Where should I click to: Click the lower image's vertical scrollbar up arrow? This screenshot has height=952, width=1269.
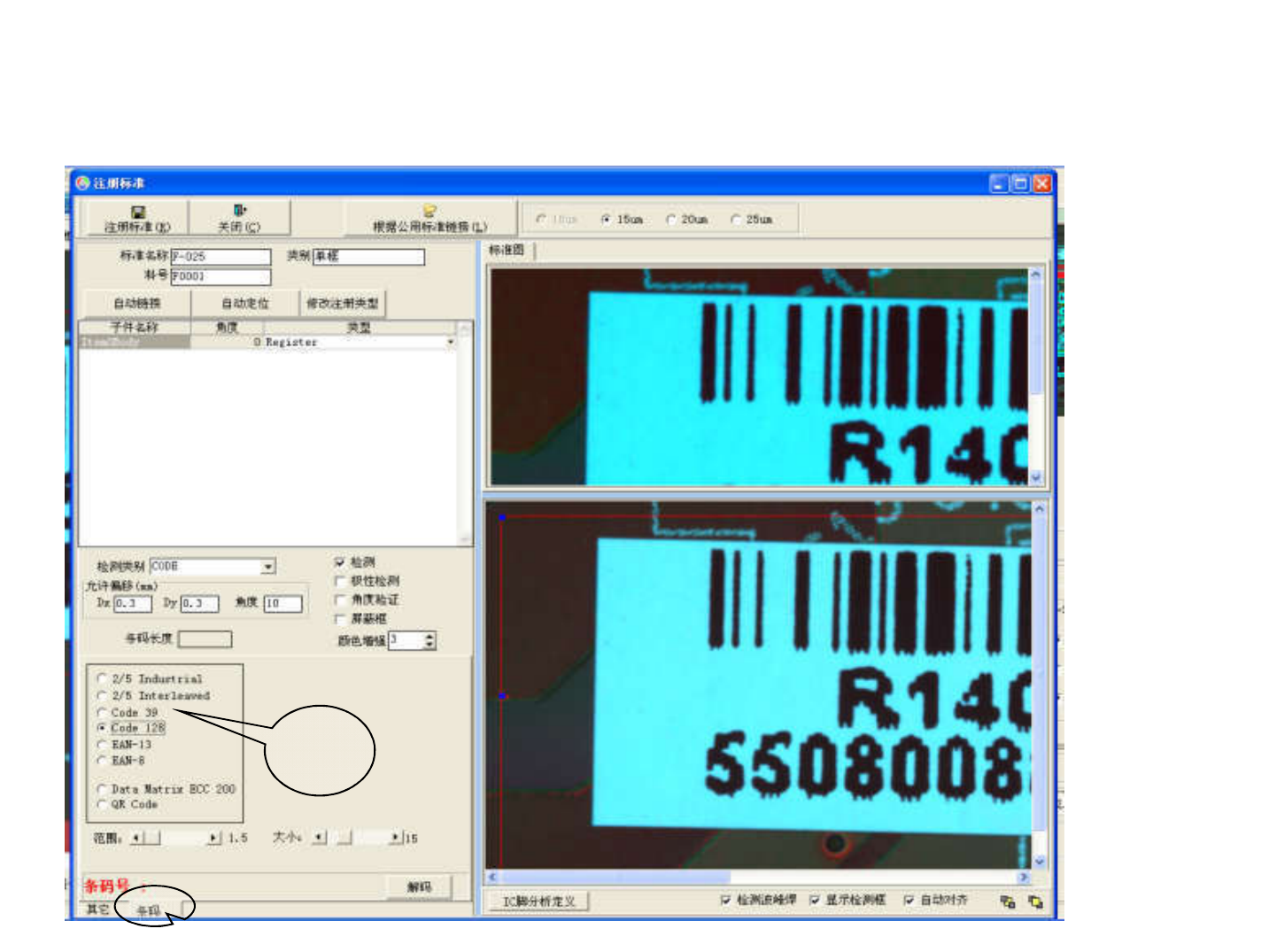pyautogui.click(x=1039, y=510)
